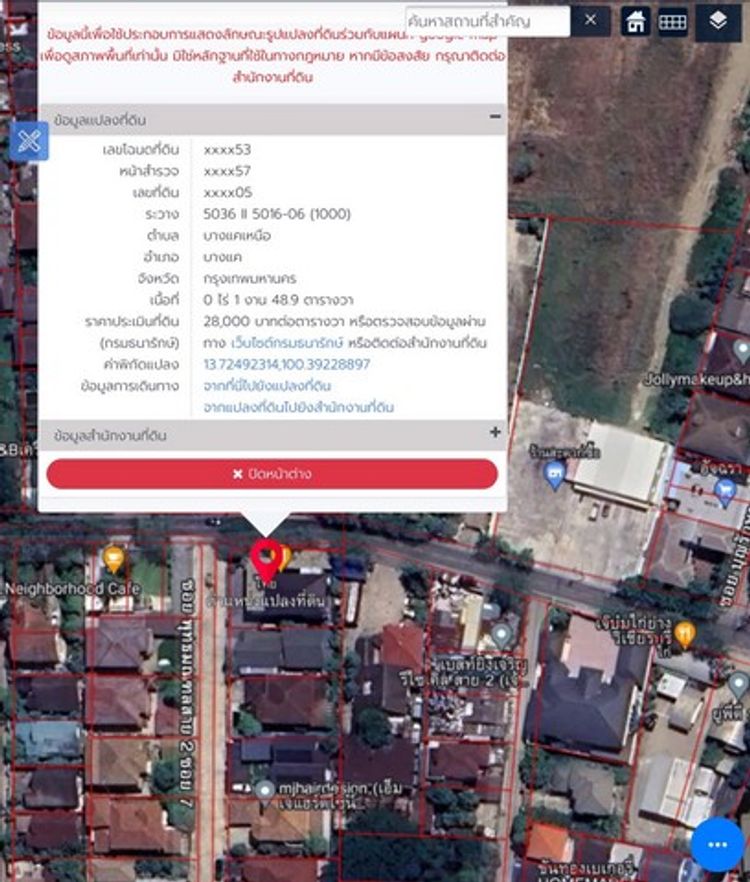Click the grid table icon in toolbar

click(673, 21)
